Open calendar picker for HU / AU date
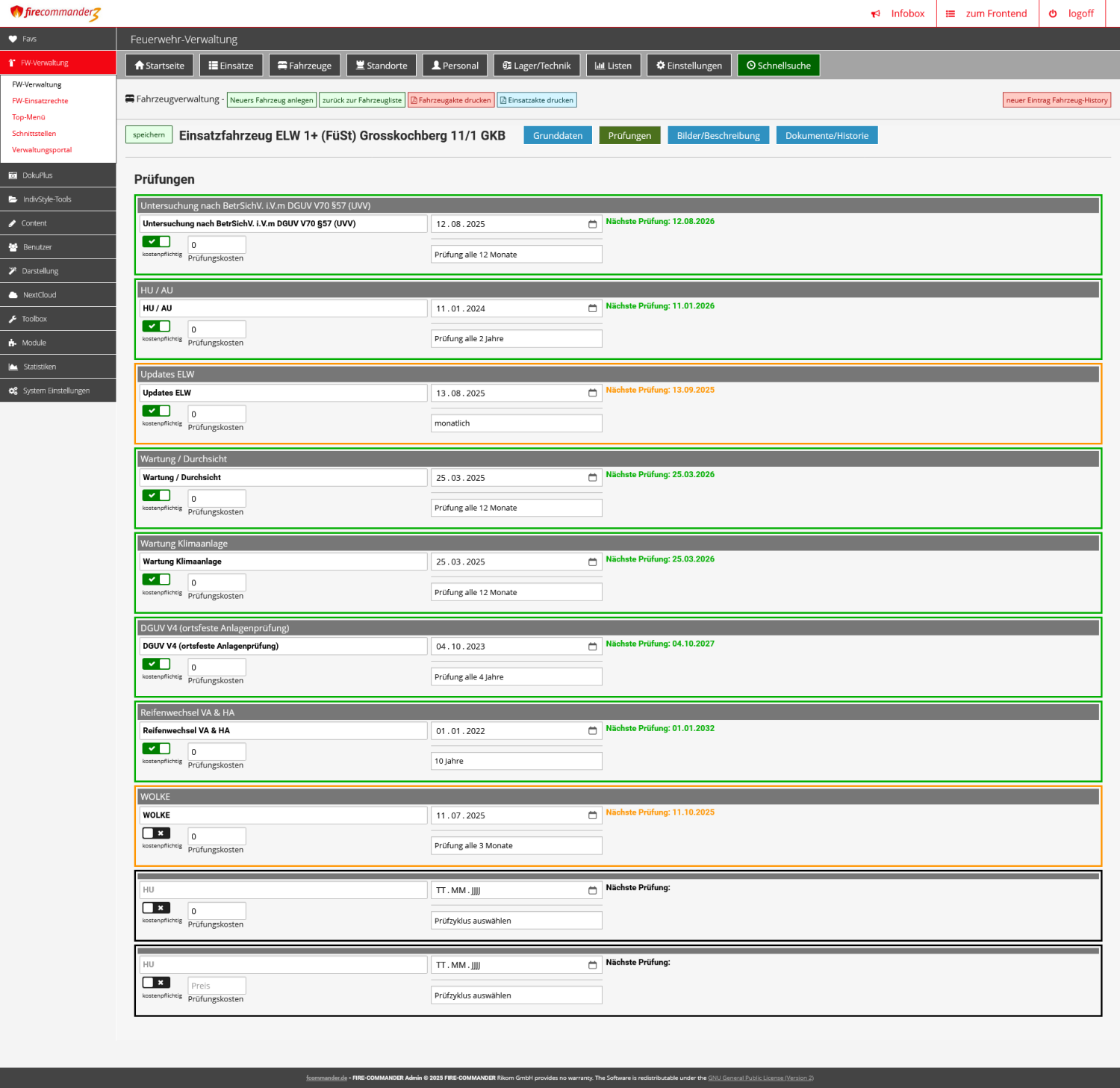This screenshot has height=1088, width=1120. pos(592,308)
